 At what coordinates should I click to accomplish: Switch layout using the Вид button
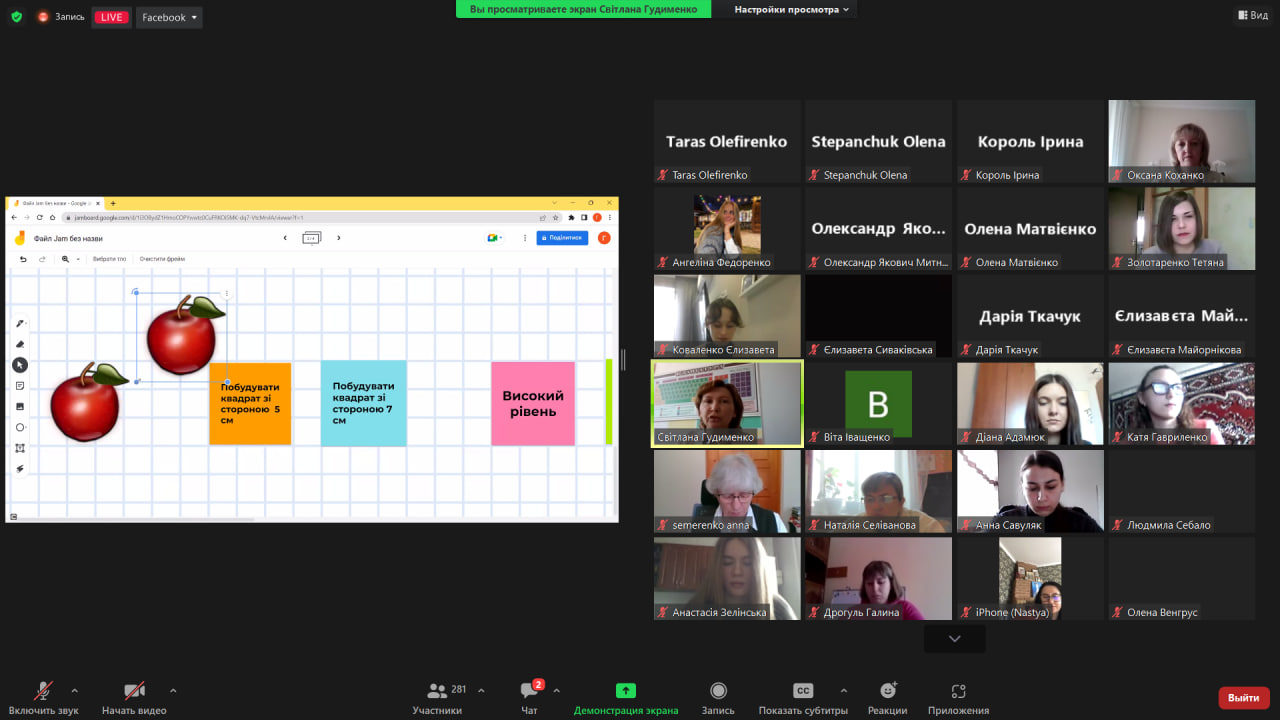click(x=1253, y=15)
